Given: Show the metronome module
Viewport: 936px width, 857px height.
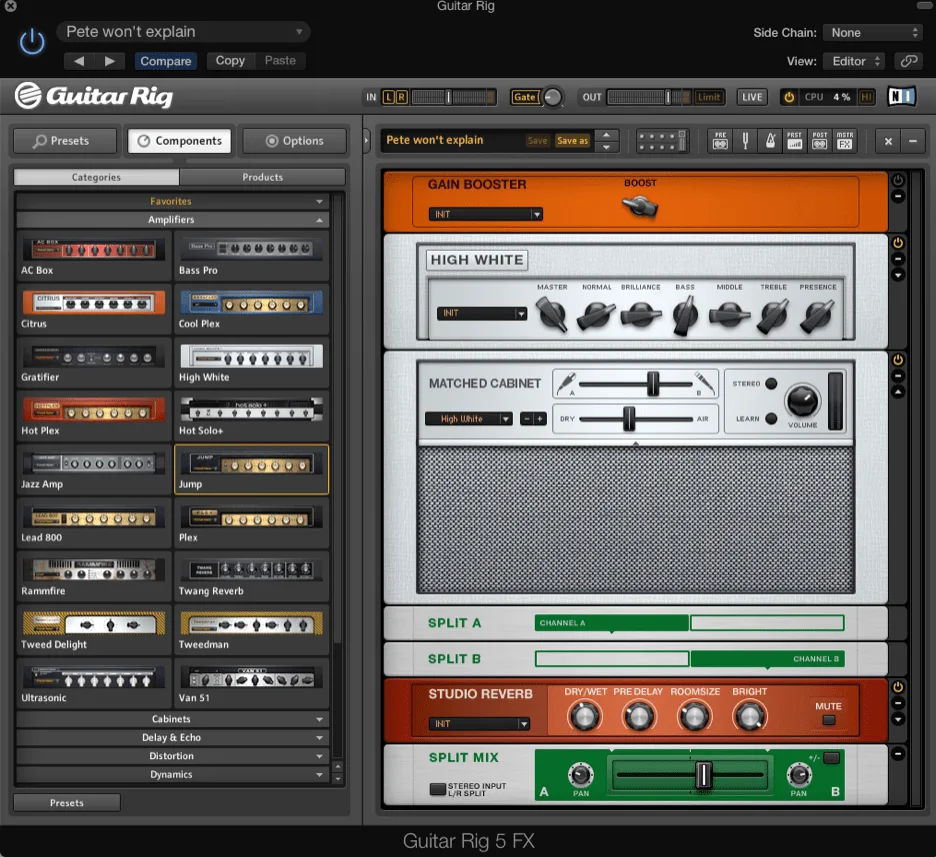Looking at the screenshot, I should tap(770, 141).
